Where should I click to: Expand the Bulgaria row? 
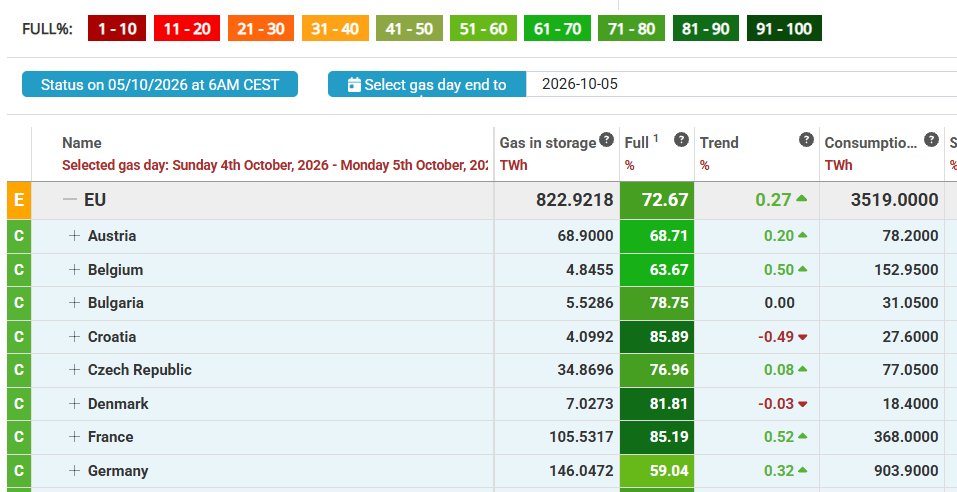[x=74, y=303]
